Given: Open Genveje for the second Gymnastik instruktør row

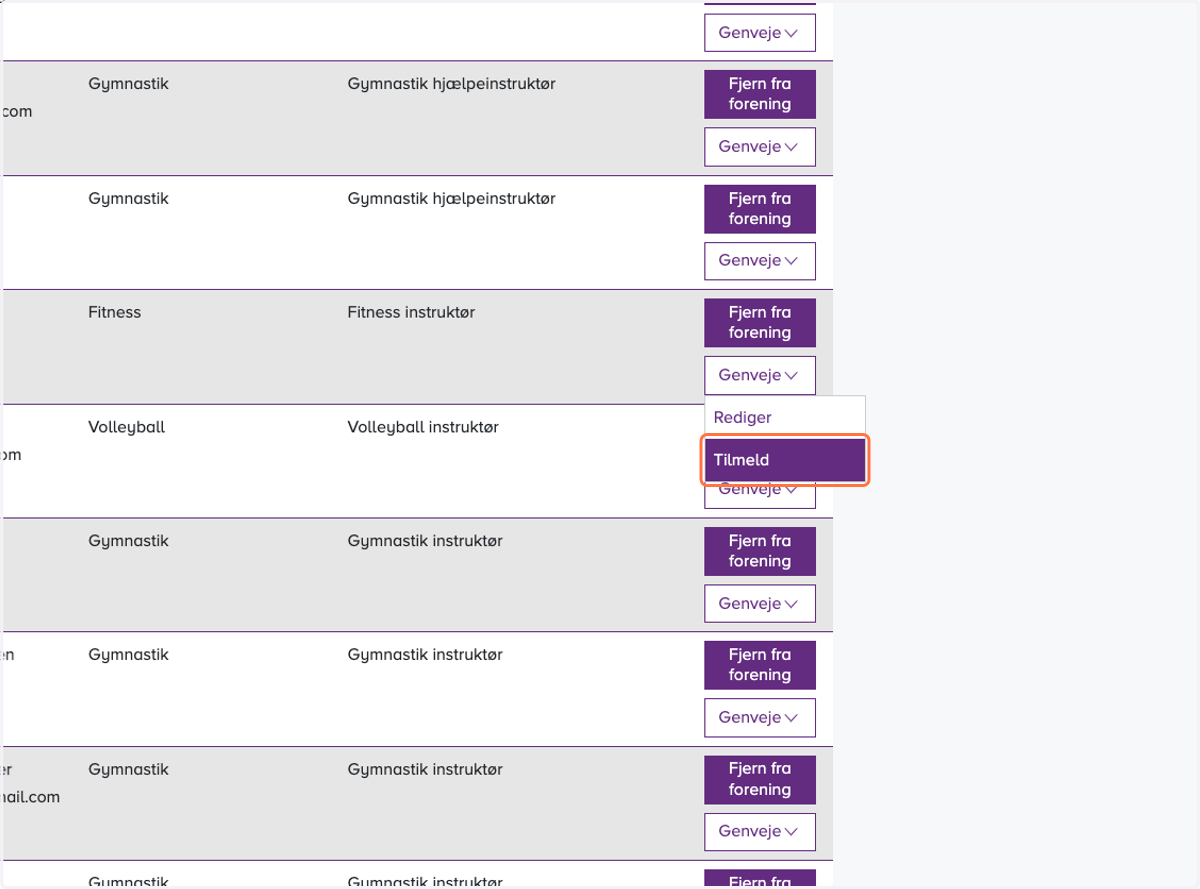Looking at the screenshot, I should click(760, 718).
